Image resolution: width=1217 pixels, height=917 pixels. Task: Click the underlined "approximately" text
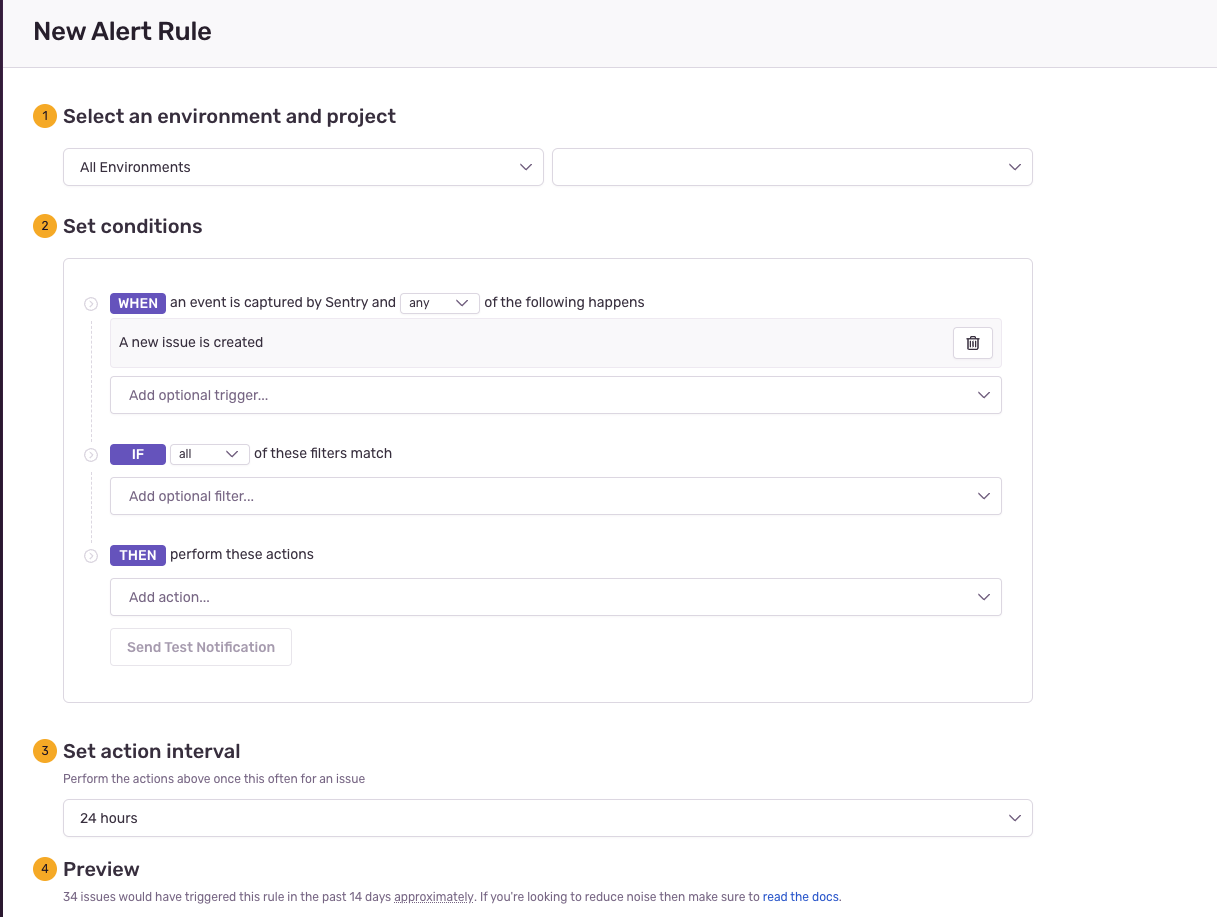click(434, 897)
